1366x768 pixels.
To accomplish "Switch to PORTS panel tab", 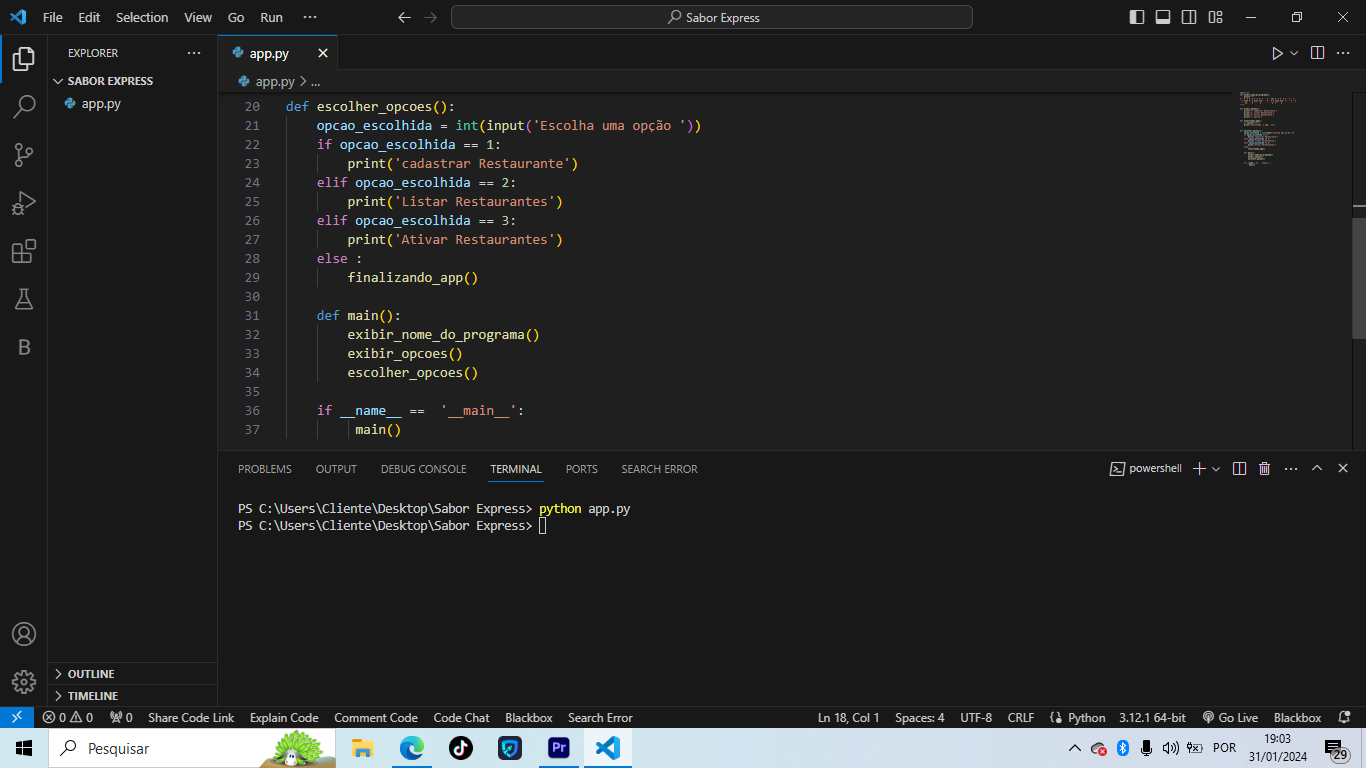I will [581, 469].
